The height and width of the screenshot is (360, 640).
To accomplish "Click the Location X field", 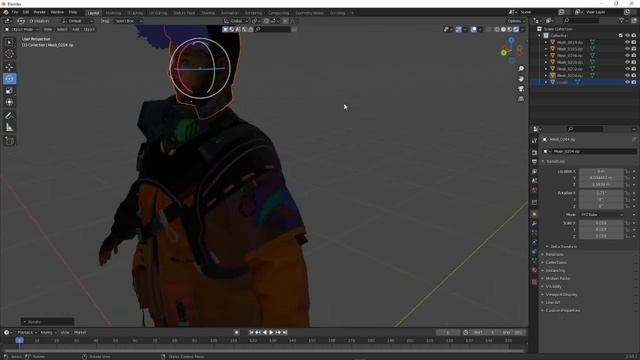I will coord(601,171).
